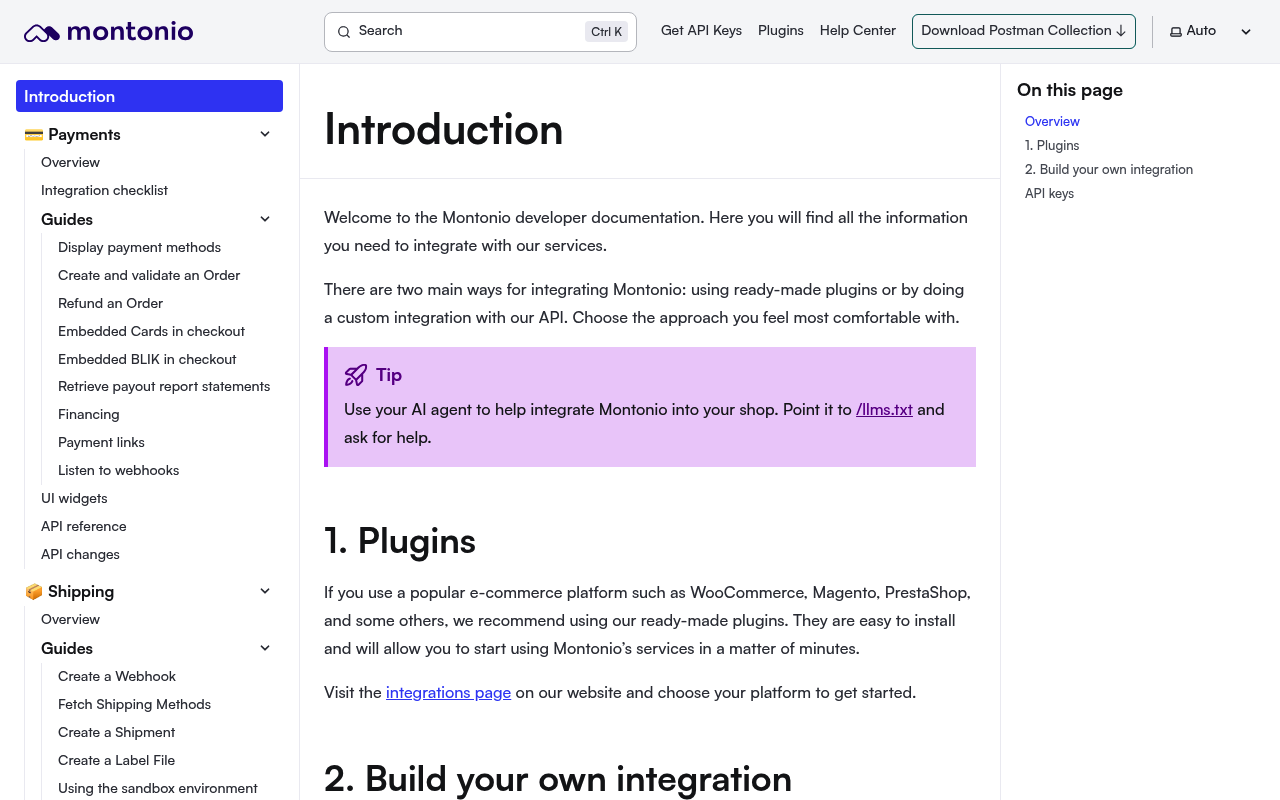Open Create a Shipment guide
1280x800 pixels.
click(116, 732)
